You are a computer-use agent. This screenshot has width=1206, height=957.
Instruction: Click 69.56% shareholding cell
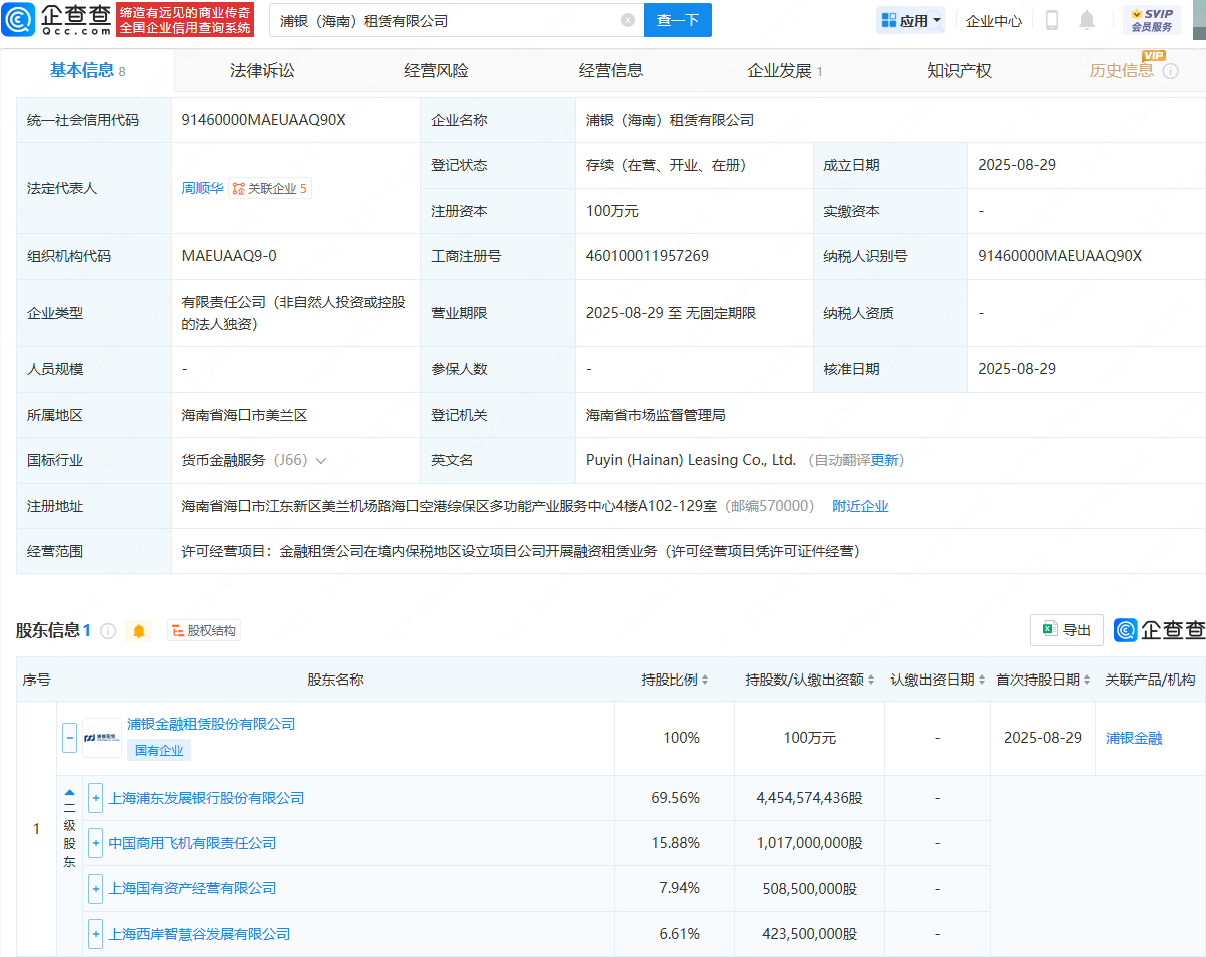point(675,798)
